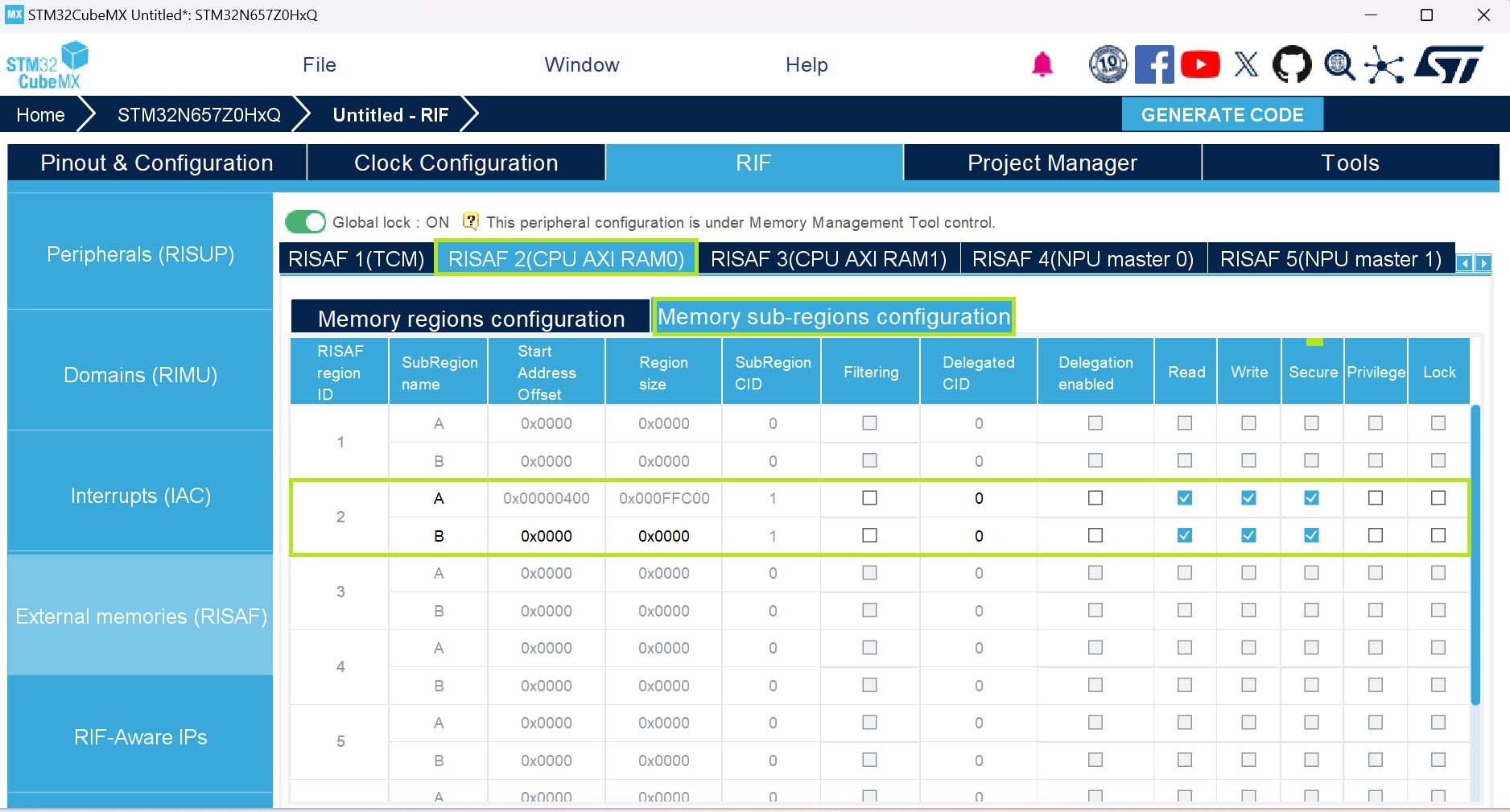The image size is (1510, 812).
Task: Click the STM32N657Z0HxQ breadcrumb
Action: (x=199, y=114)
